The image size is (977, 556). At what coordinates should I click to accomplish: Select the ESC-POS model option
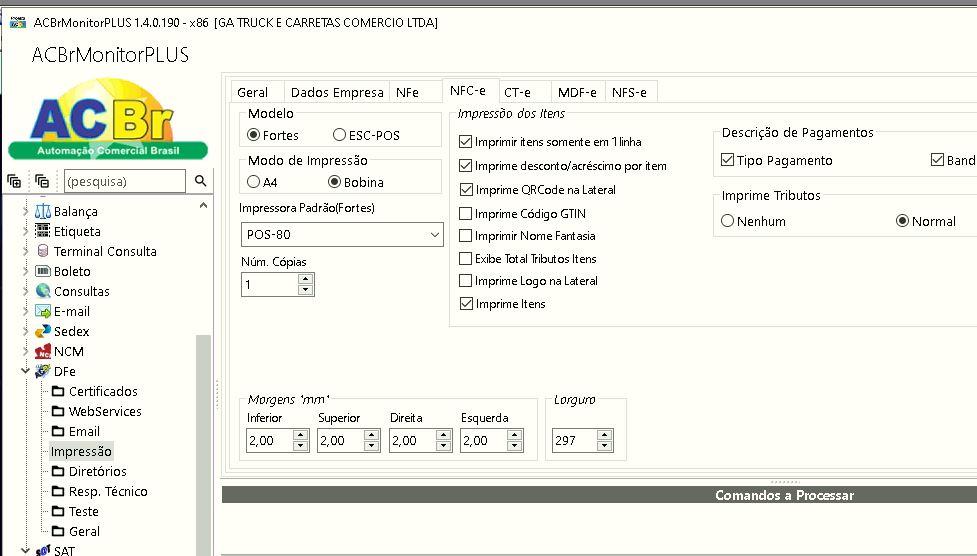pos(339,135)
